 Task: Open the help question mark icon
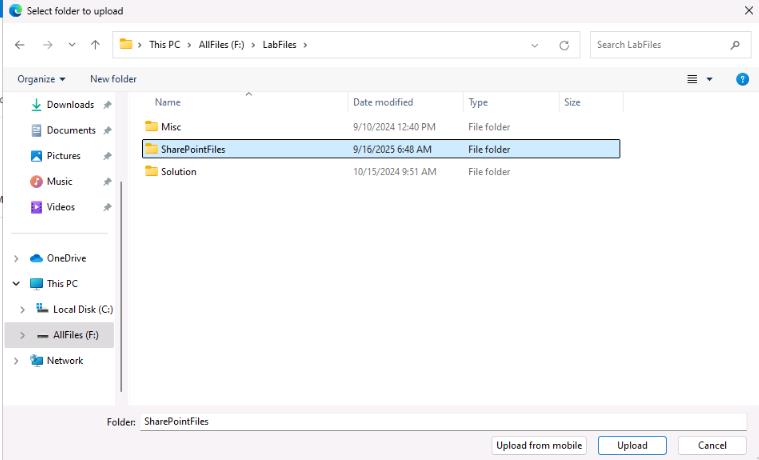742,79
